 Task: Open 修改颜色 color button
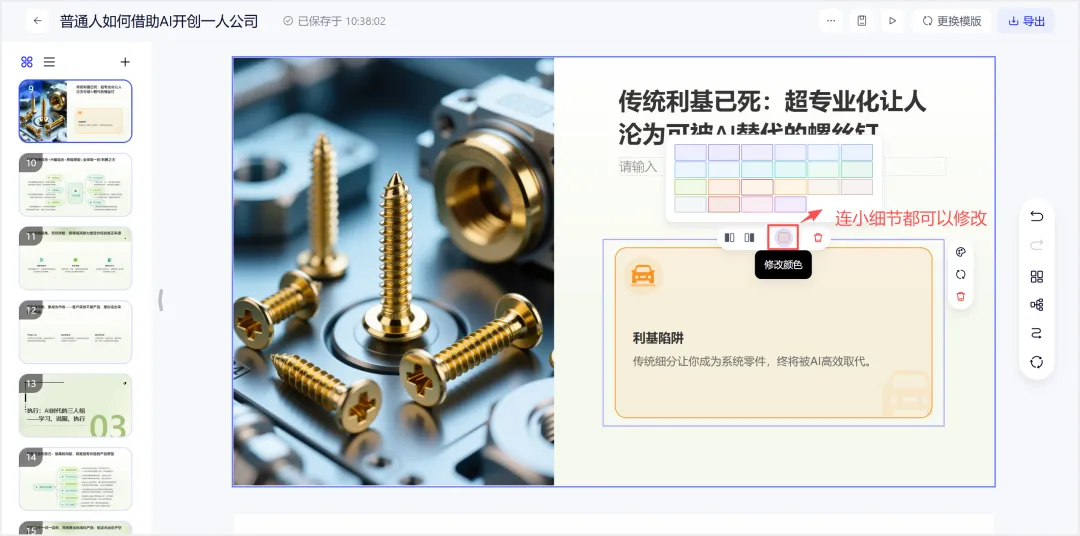pos(783,238)
